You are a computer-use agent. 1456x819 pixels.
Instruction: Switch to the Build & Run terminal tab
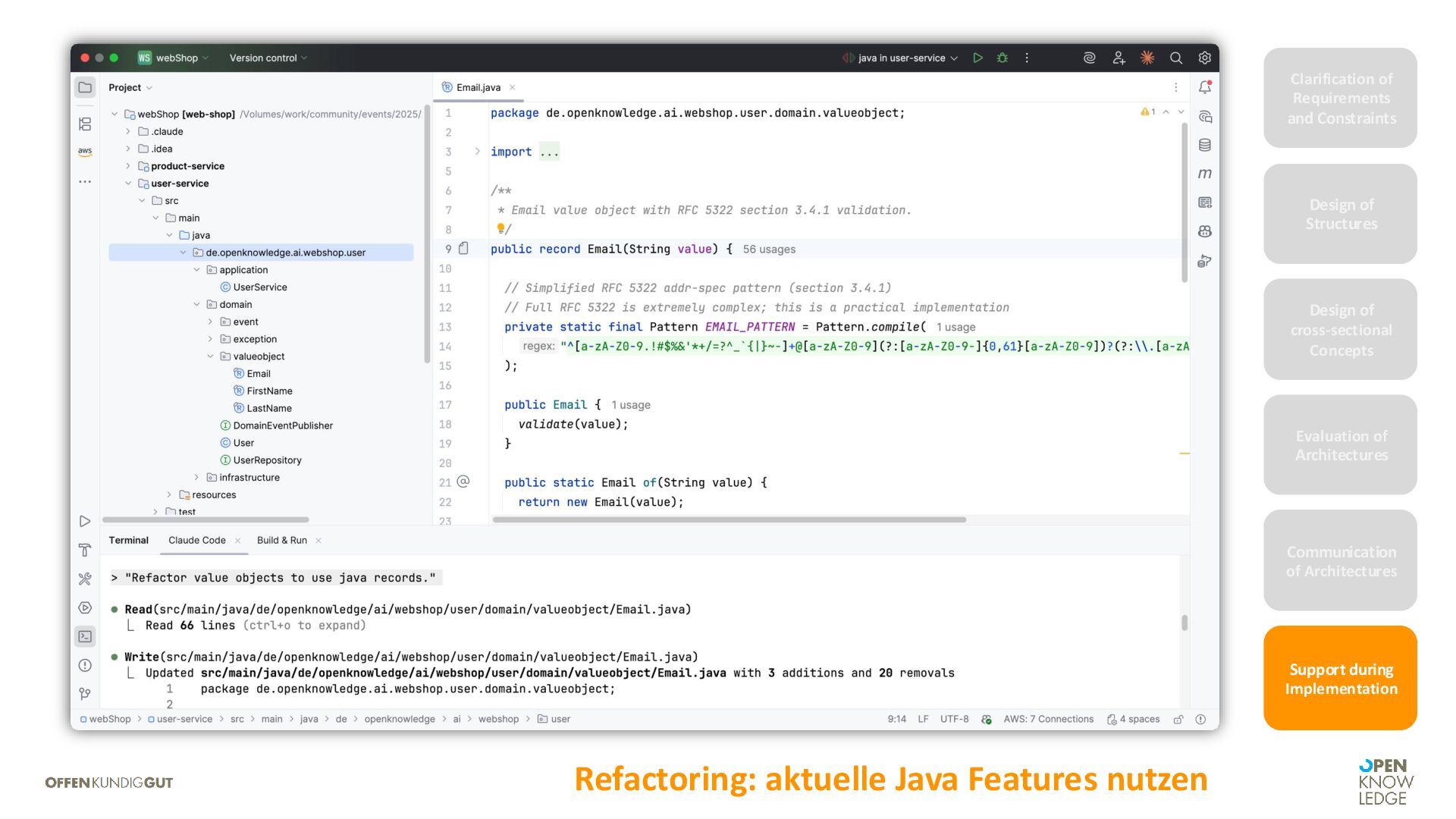281,541
